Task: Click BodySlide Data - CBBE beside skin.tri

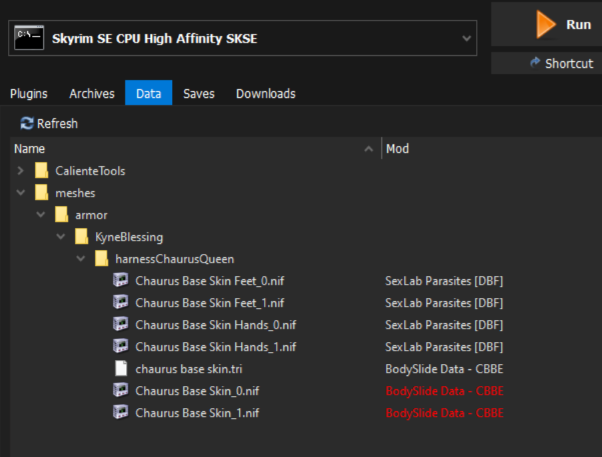Action: point(444,369)
